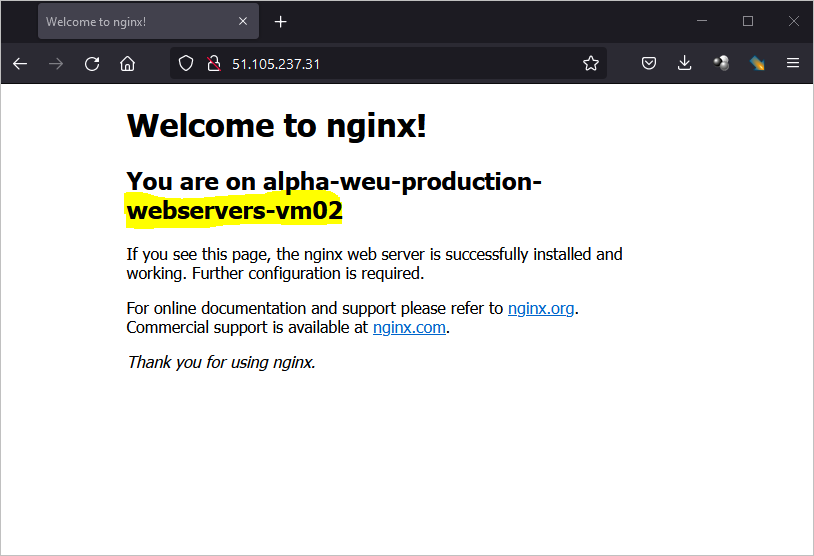Open the Firefox application menu
This screenshot has width=814, height=556.
[793, 63]
